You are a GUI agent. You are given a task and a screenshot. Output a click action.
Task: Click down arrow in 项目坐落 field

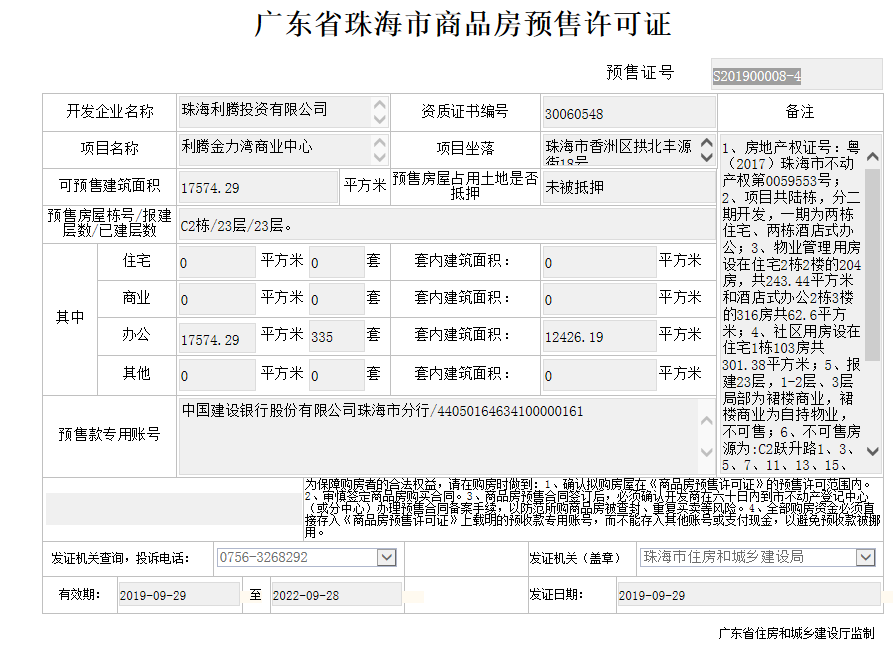click(x=707, y=157)
